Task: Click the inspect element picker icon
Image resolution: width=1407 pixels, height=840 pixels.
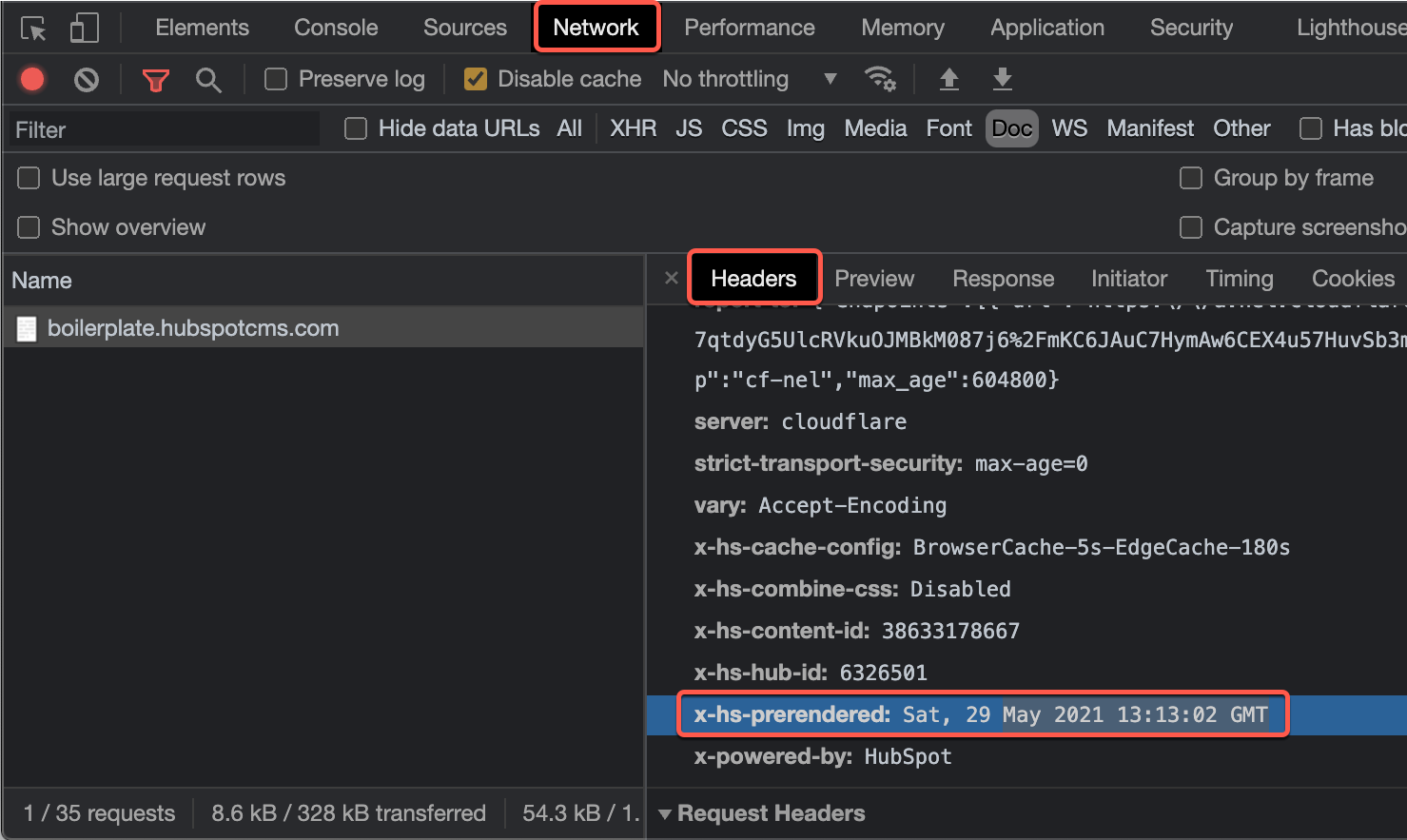Action: point(33,29)
